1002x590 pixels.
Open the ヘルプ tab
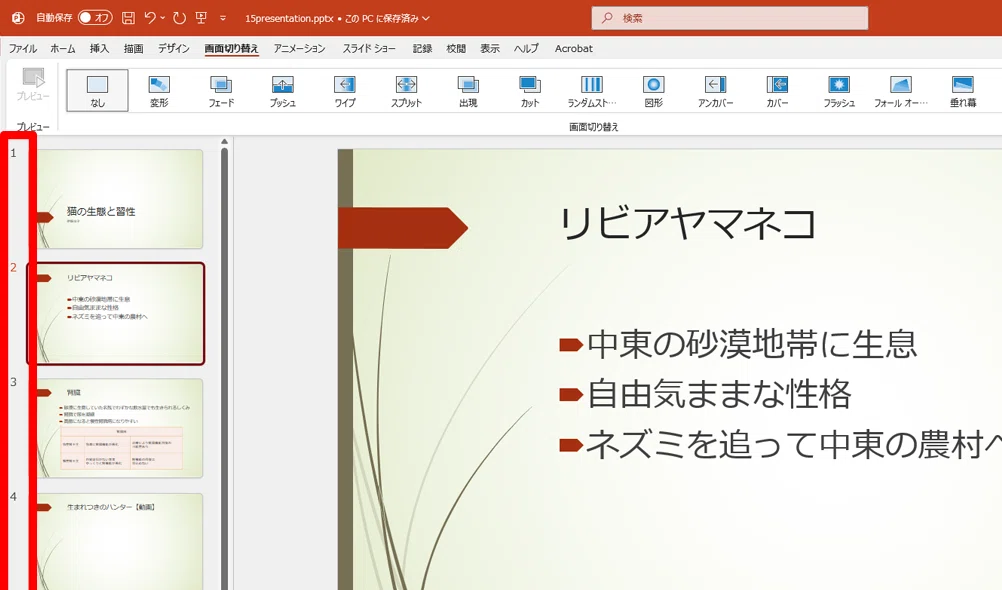coord(526,49)
